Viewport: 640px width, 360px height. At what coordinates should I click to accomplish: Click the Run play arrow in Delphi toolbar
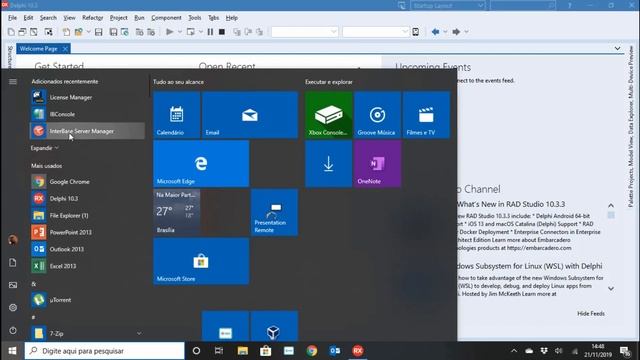click(x=170, y=32)
